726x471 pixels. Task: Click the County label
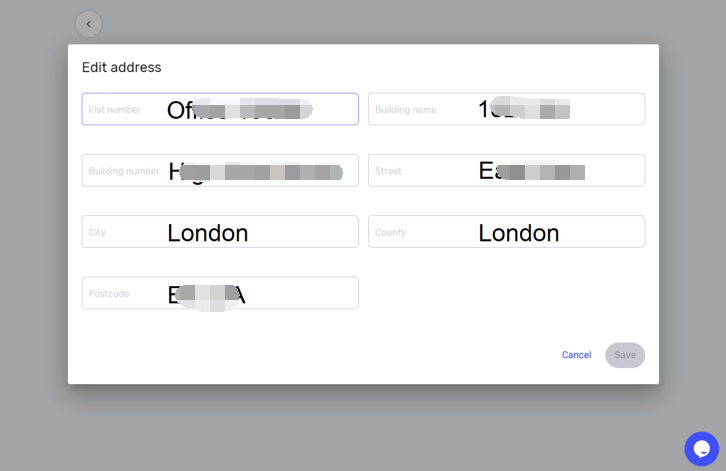click(390, 232)
